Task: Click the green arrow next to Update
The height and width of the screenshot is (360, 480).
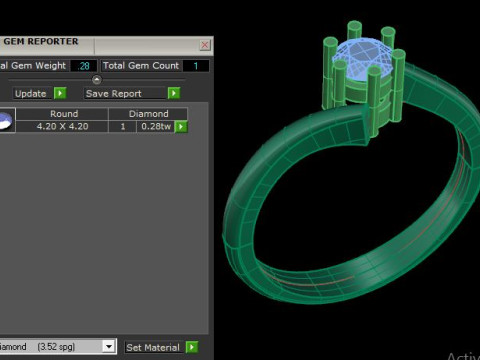Action: tap(60, 93)
